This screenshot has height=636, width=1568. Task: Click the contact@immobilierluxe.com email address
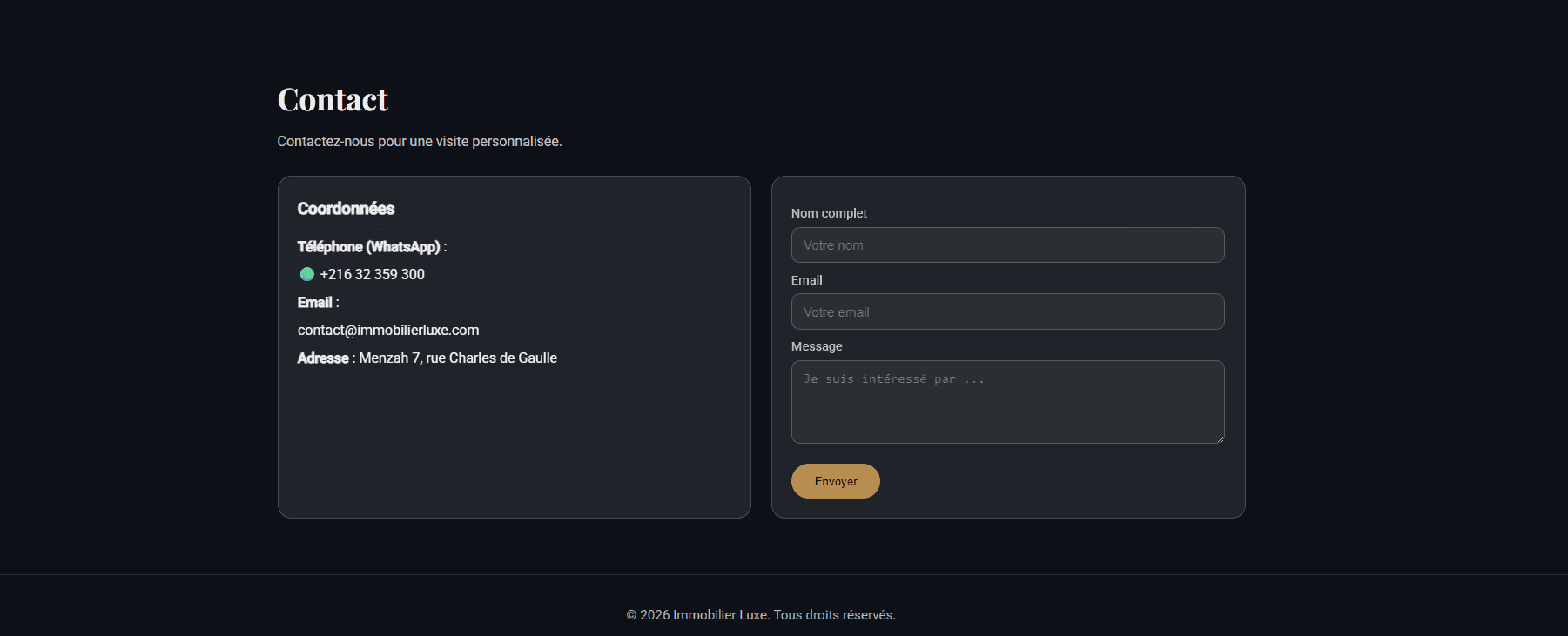(x=388, y=330)
